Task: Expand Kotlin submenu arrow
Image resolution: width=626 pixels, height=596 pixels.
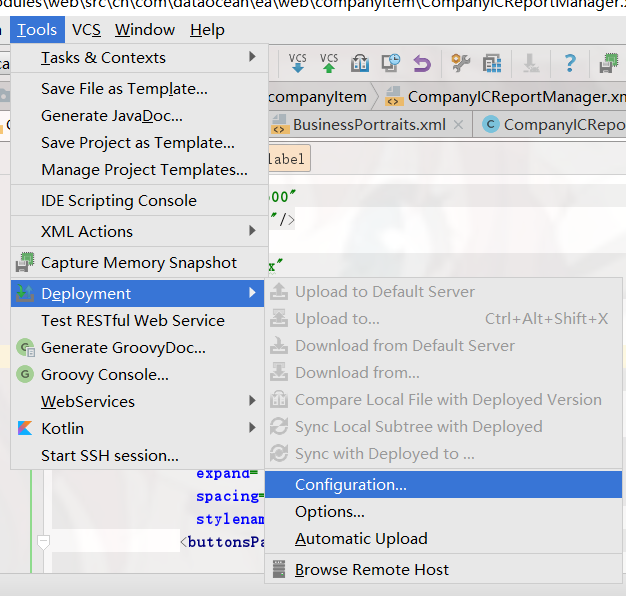Action: [252, 428]
